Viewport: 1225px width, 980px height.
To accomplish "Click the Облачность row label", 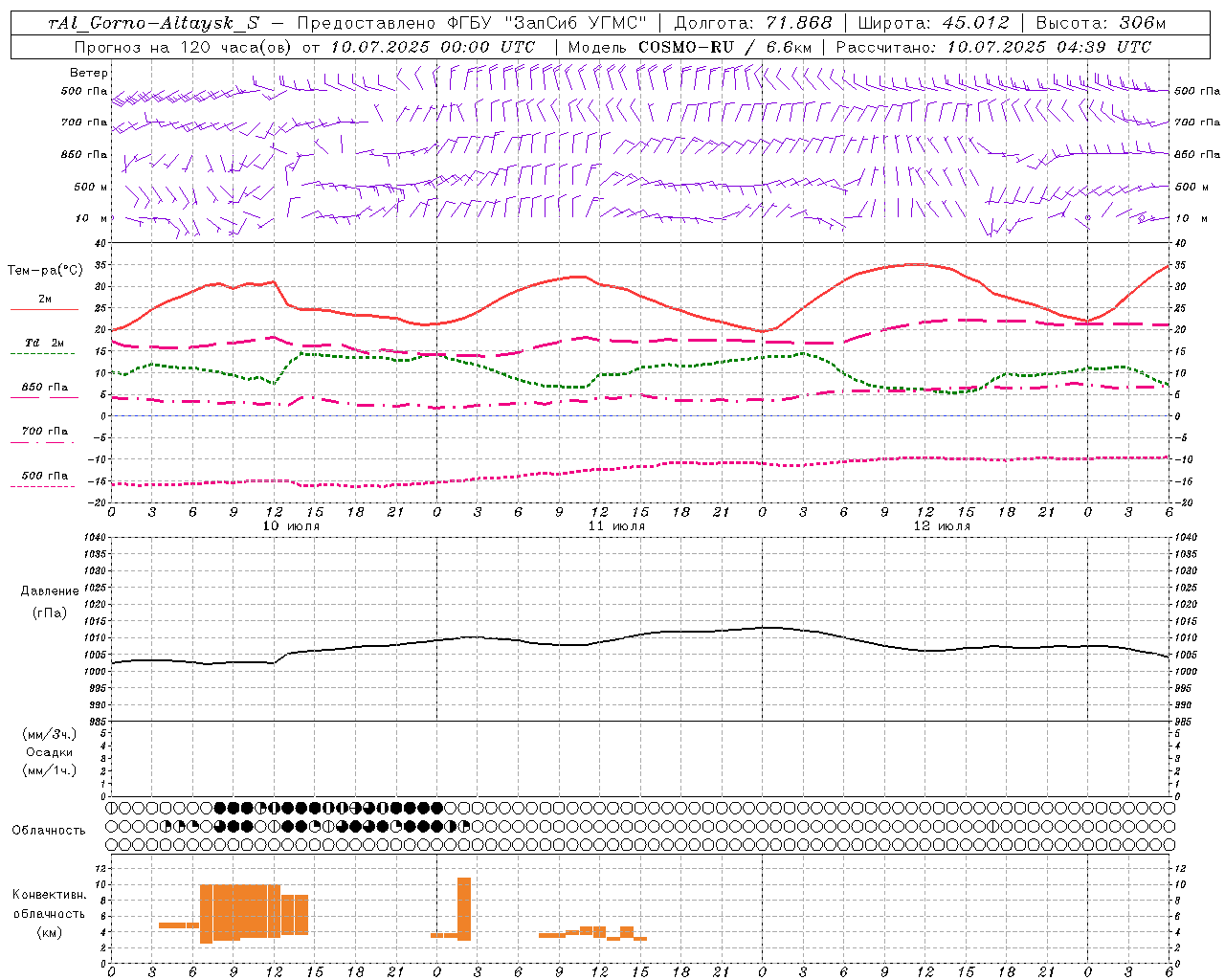I will [x=49, y=831].
